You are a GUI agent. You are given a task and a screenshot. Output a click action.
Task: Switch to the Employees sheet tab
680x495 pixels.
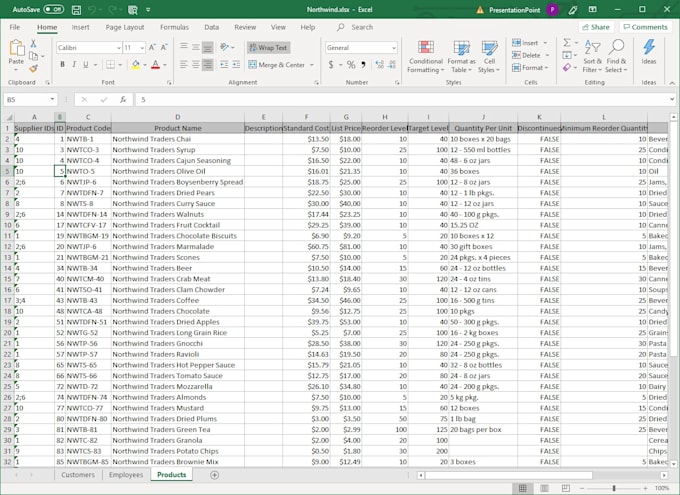(125, 475)
